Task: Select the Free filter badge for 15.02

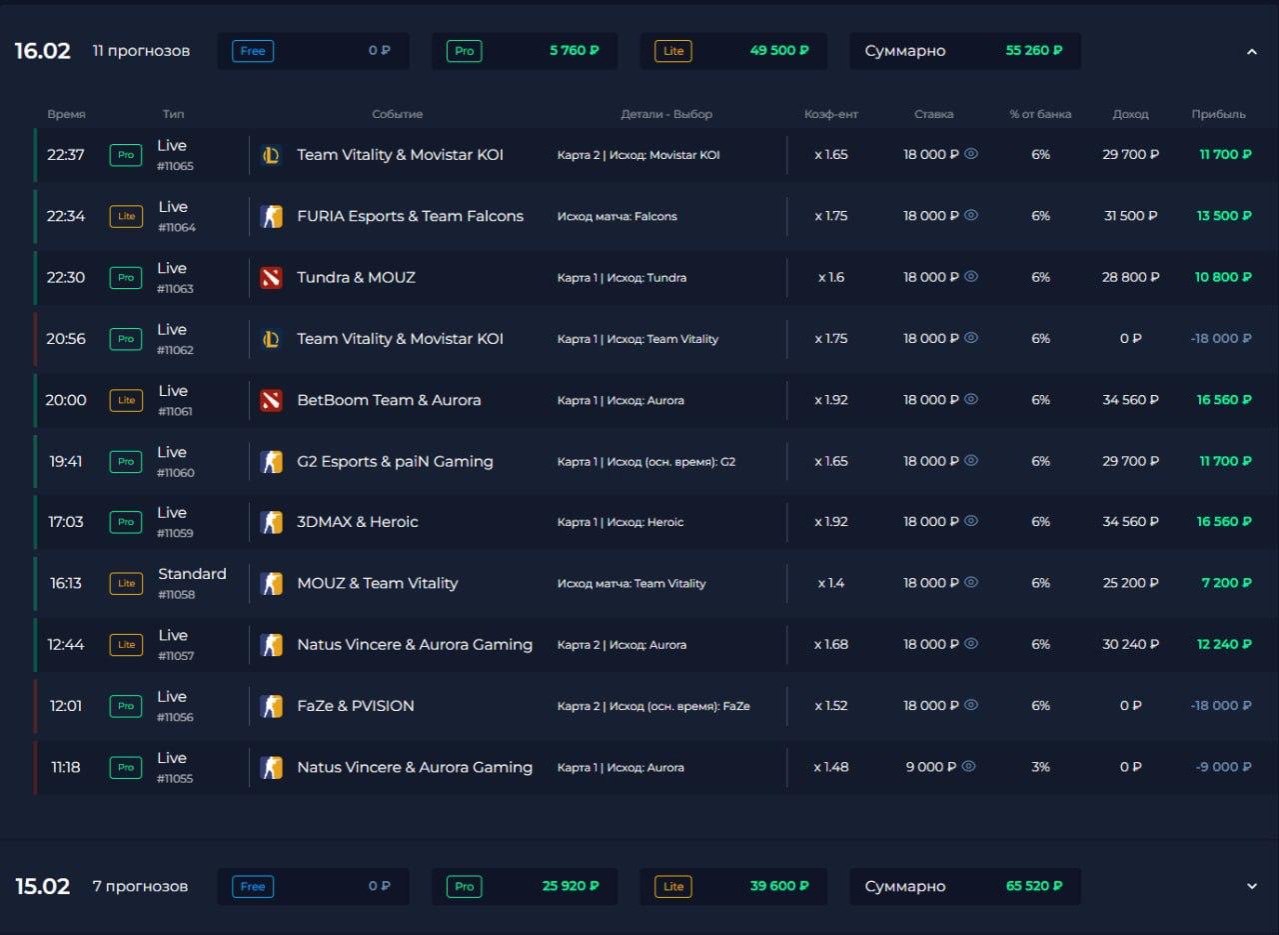Action: click(253, 886)
